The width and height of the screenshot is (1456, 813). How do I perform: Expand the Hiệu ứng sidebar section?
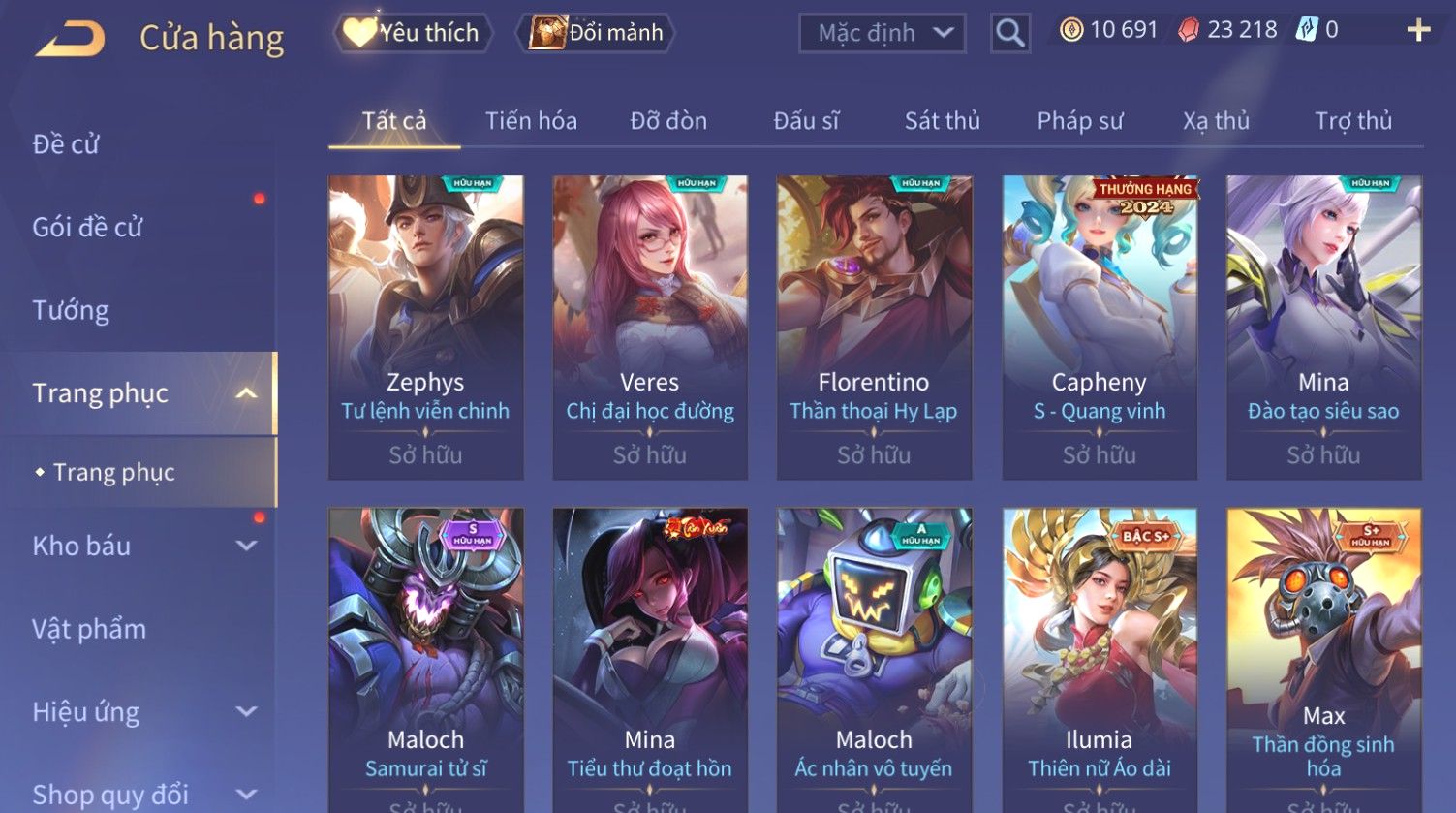pyautogui.click(x=246, y=711)
